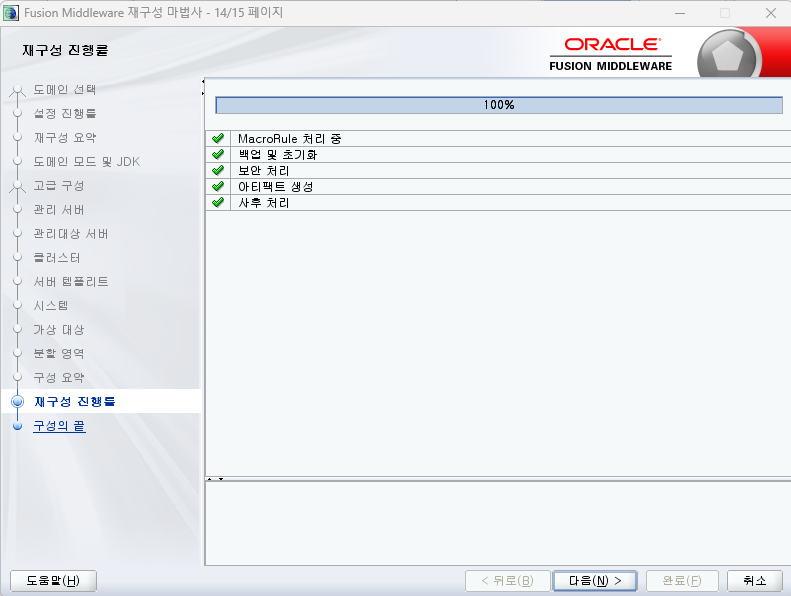Click the 보안 처리 row text
Screen dimensions: 791x596
point(263,171)
